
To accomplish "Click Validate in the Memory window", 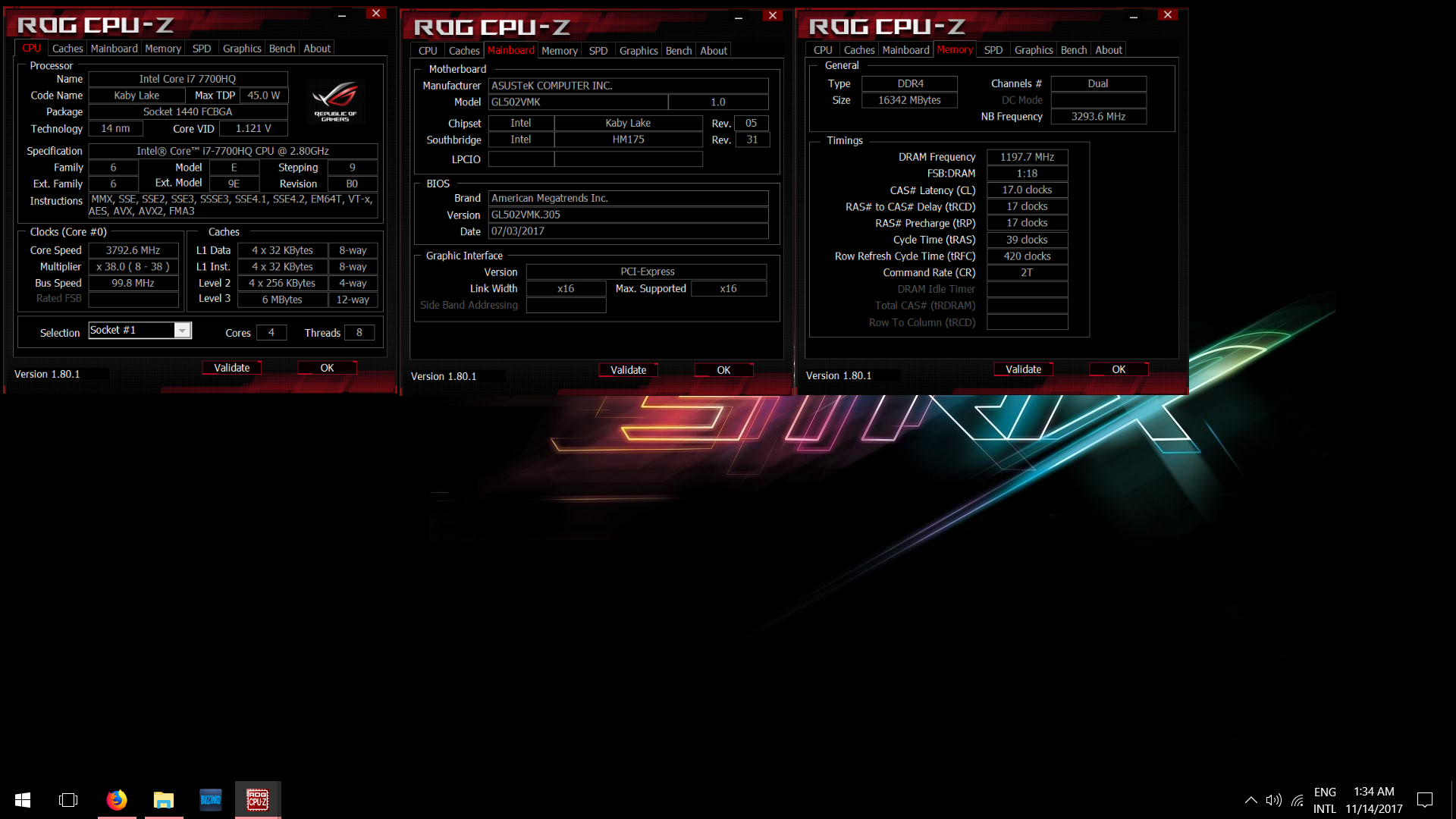I will (1023, 369).
